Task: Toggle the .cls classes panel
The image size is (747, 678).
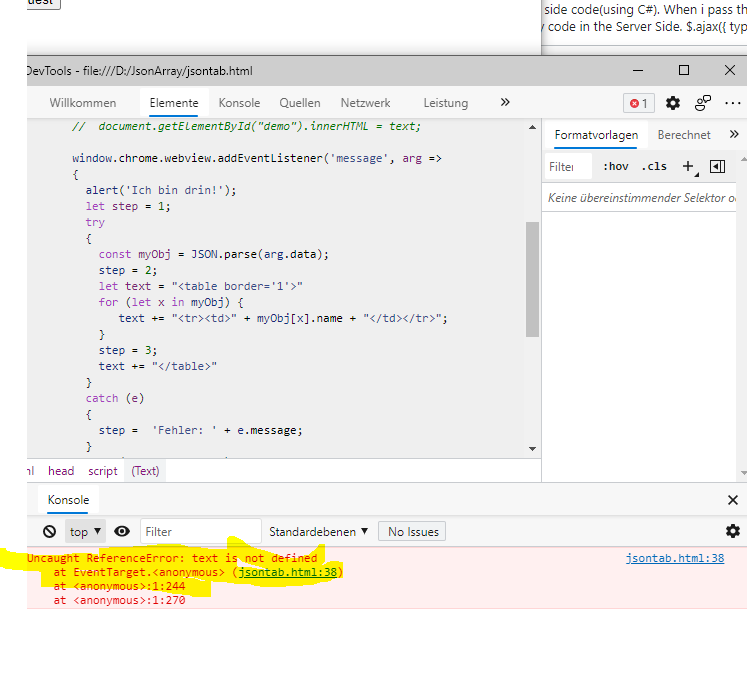Action: [654, 167]
